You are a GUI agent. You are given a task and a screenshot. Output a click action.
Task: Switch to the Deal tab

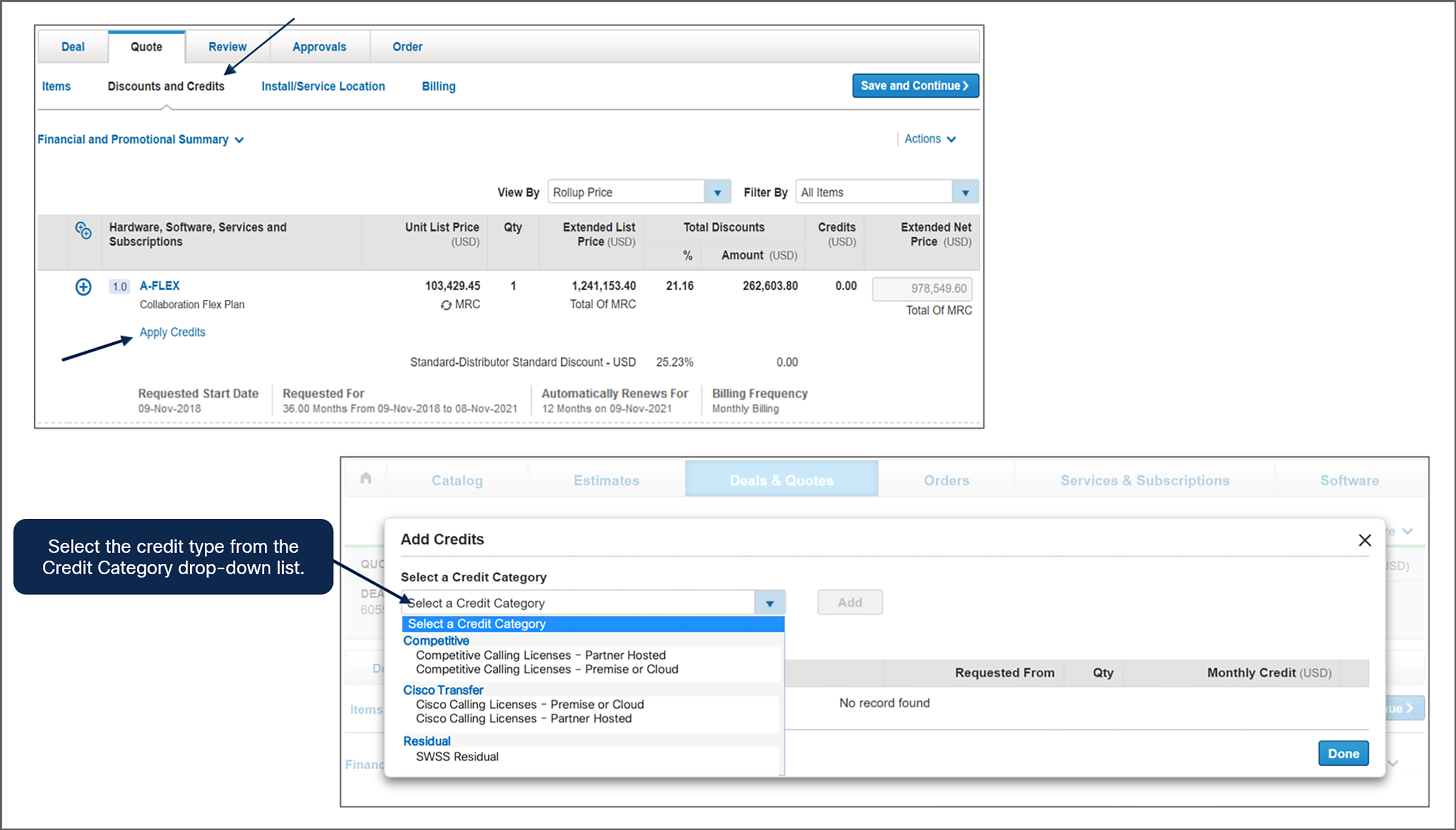[73, 47]
